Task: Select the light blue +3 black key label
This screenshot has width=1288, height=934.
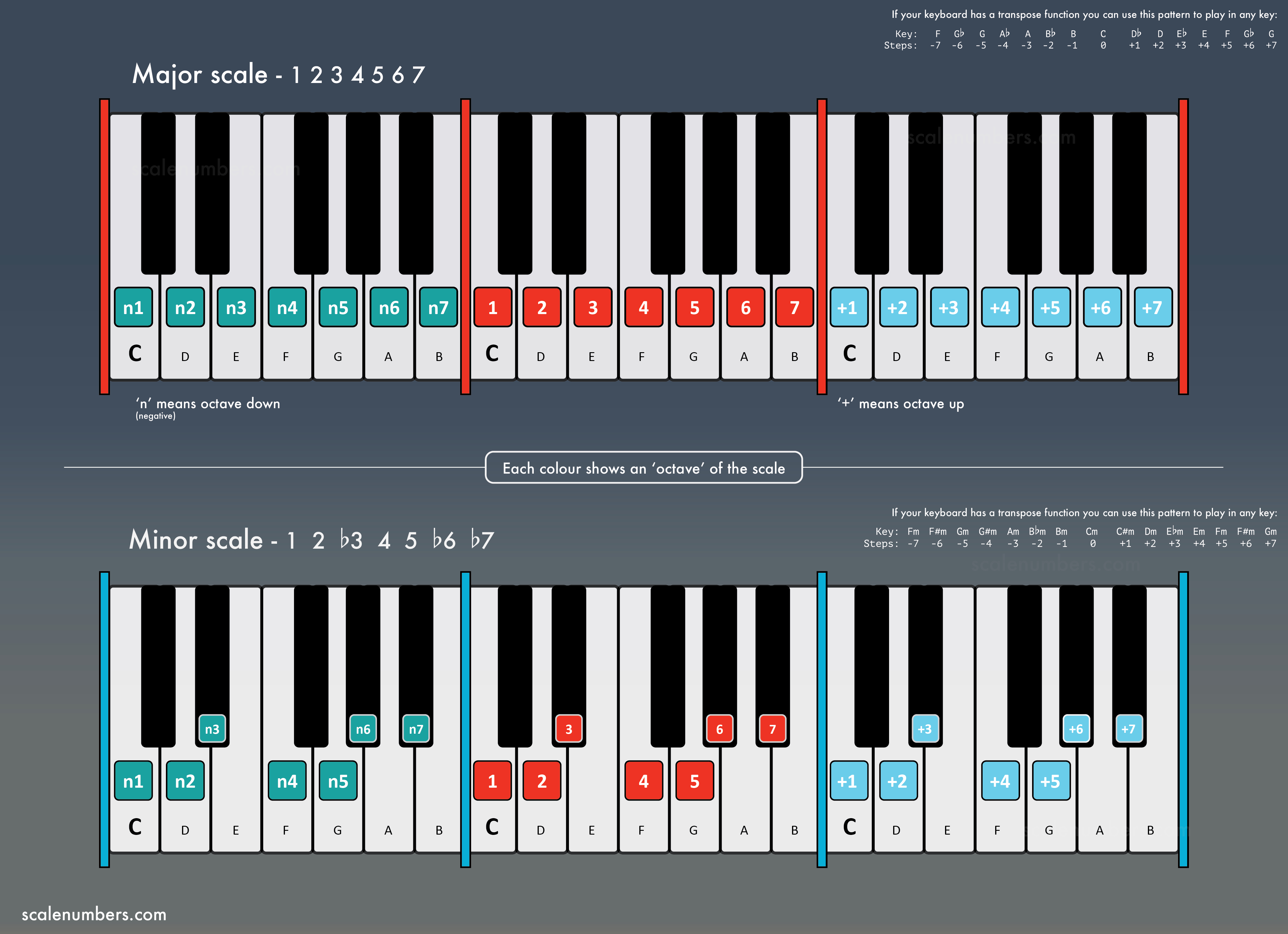Action: point(925,729)
